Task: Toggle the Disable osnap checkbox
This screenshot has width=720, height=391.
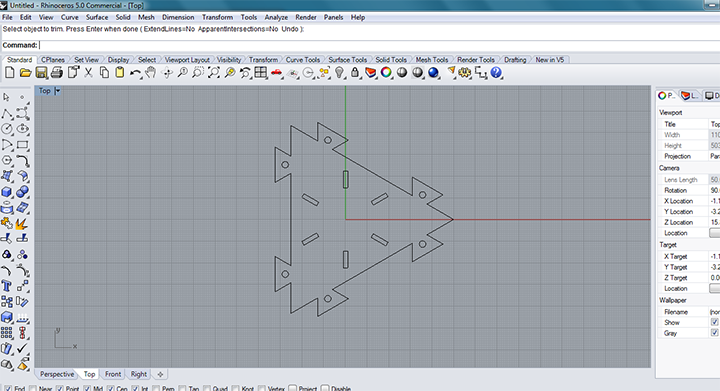Action: [x=325, y=388]
